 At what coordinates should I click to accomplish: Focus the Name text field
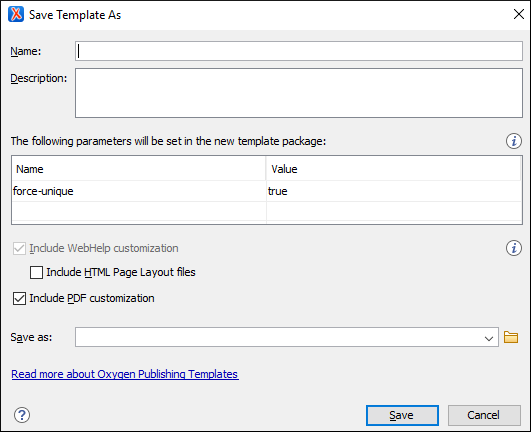pyautogui.click(x=299, y=51)
